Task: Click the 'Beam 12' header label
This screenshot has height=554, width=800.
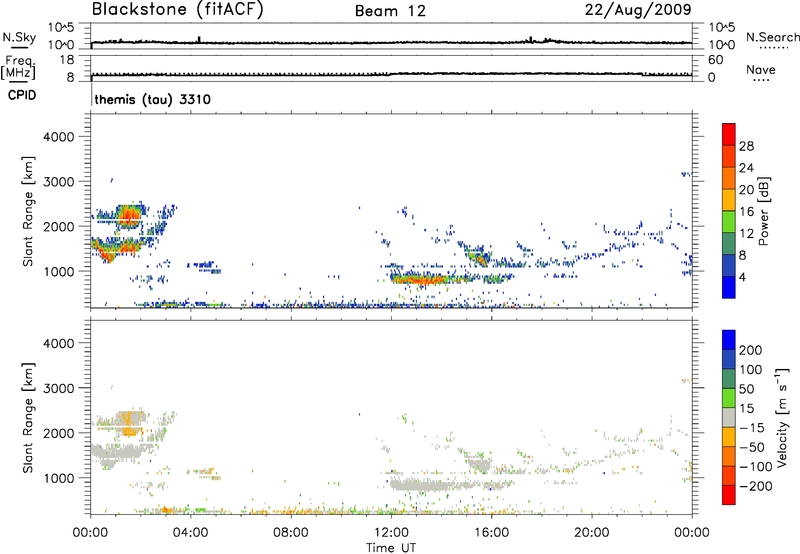Action: [390, 11]
